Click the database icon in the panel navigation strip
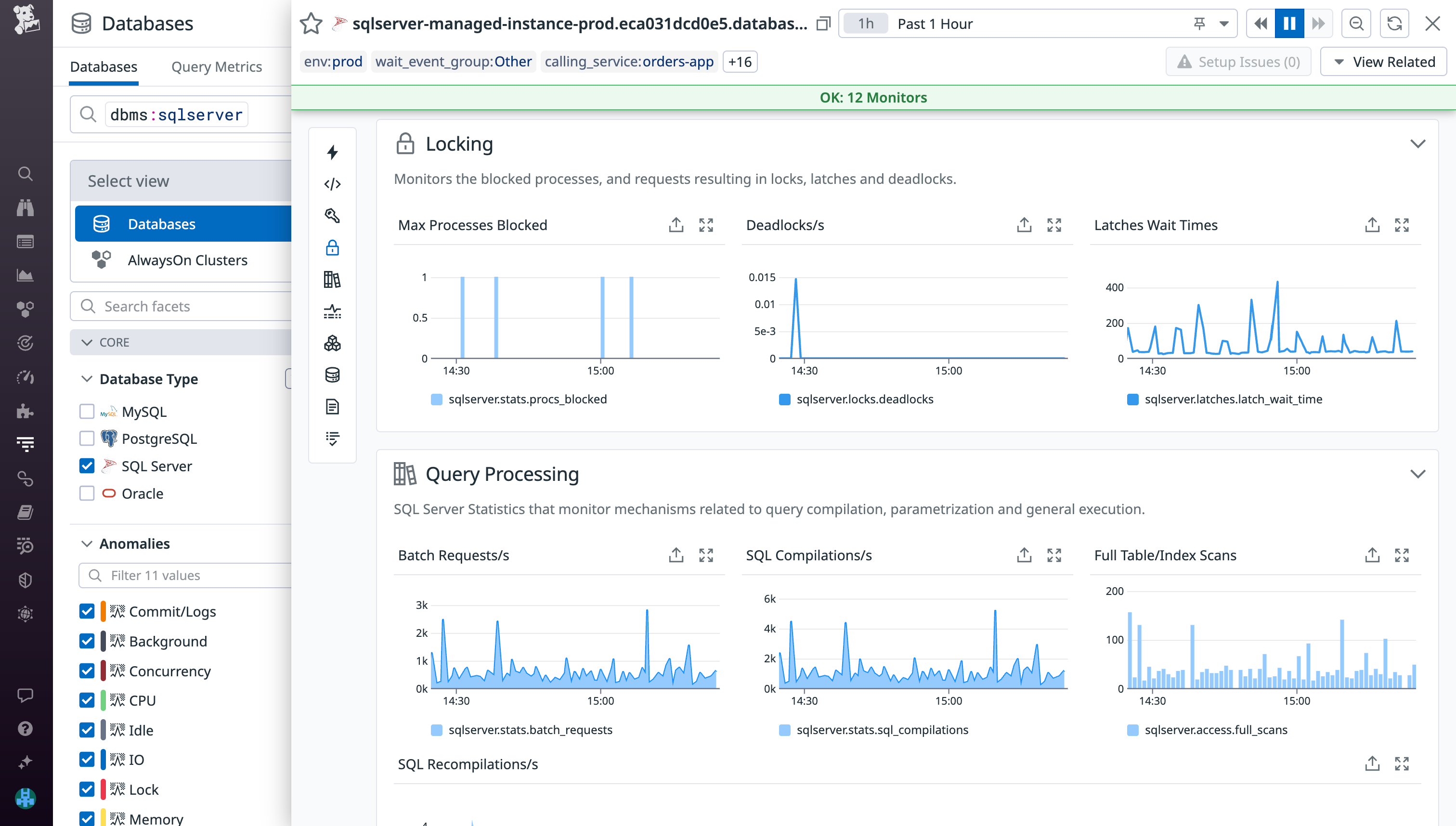Viewport: 1456px width, 826px height. coord(332,374)
